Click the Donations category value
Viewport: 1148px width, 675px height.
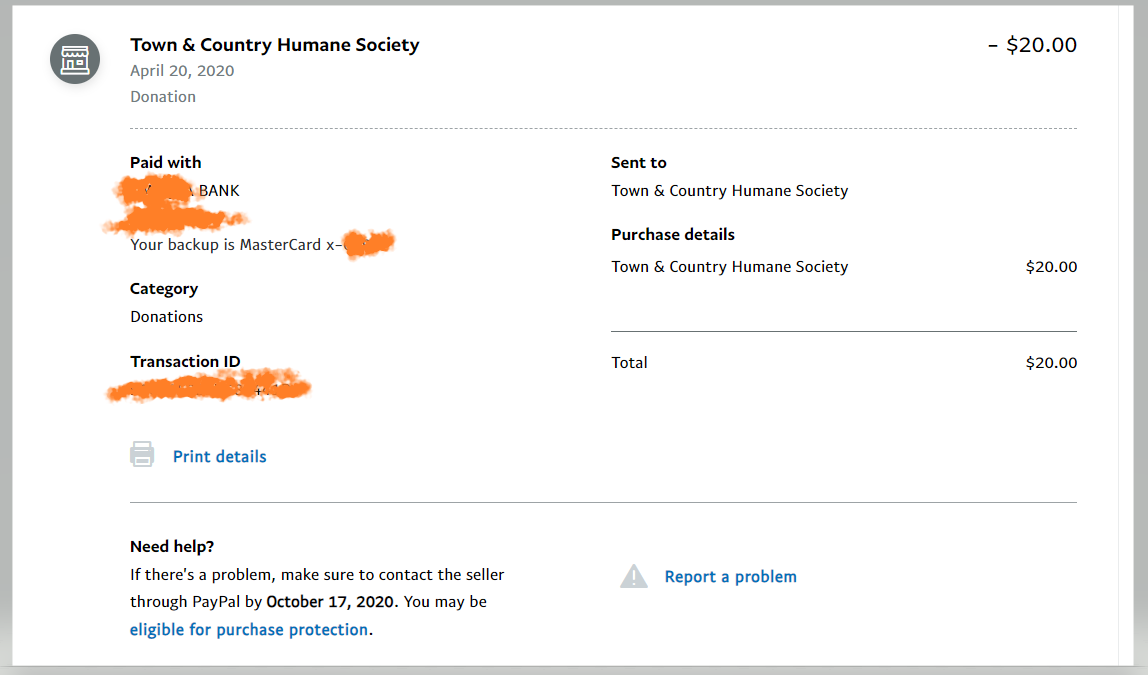166,317
